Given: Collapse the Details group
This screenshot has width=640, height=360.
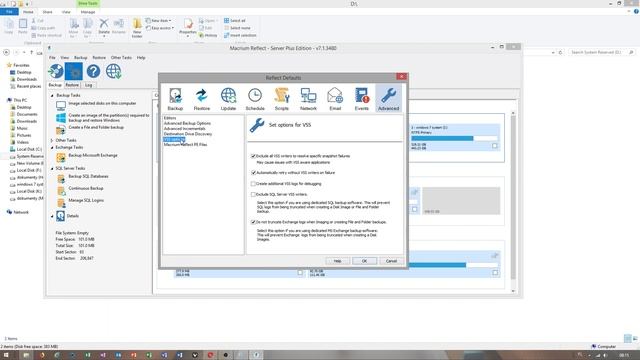Looking at the screenshot, I should click(52, 216).
